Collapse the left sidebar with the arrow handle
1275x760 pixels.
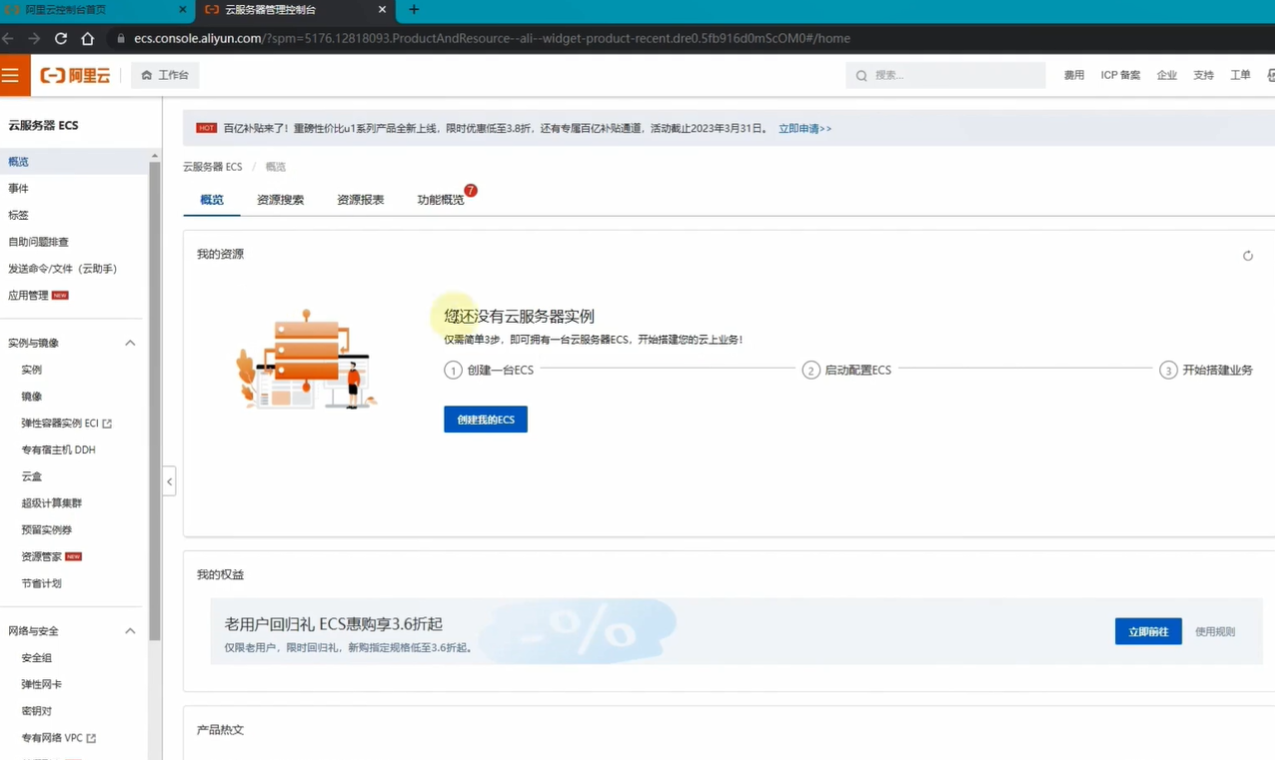tap(169, 482)
